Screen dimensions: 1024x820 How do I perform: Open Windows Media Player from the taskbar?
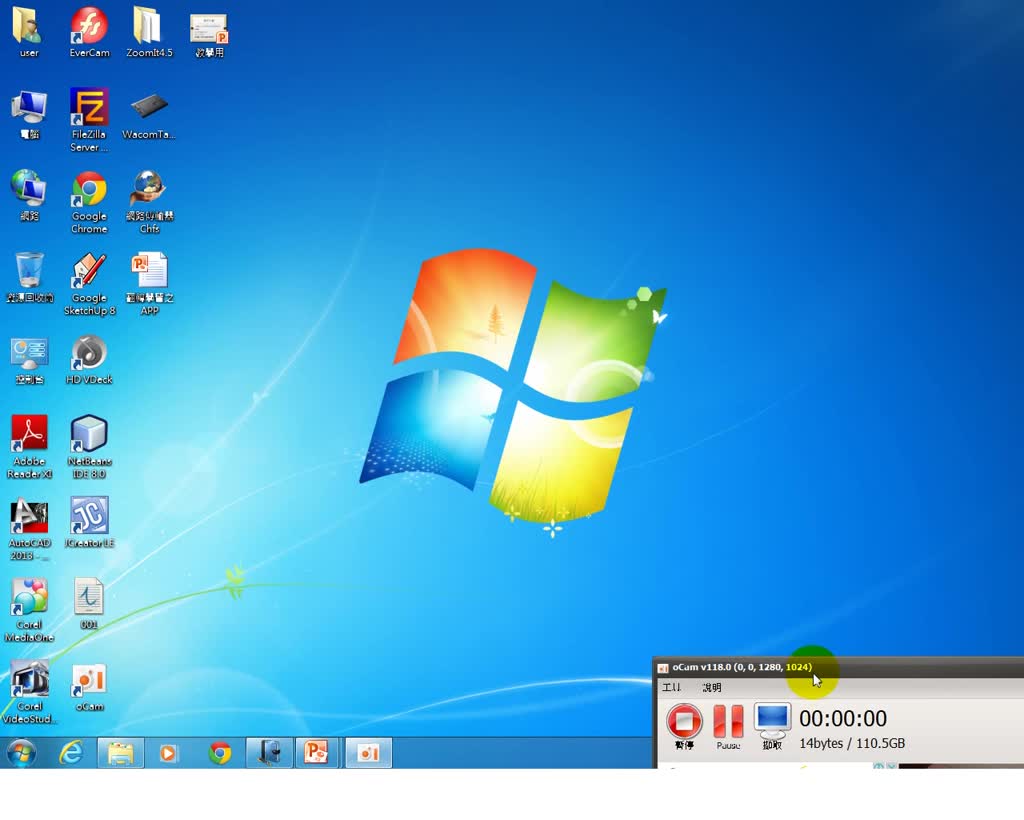point(168,753)
